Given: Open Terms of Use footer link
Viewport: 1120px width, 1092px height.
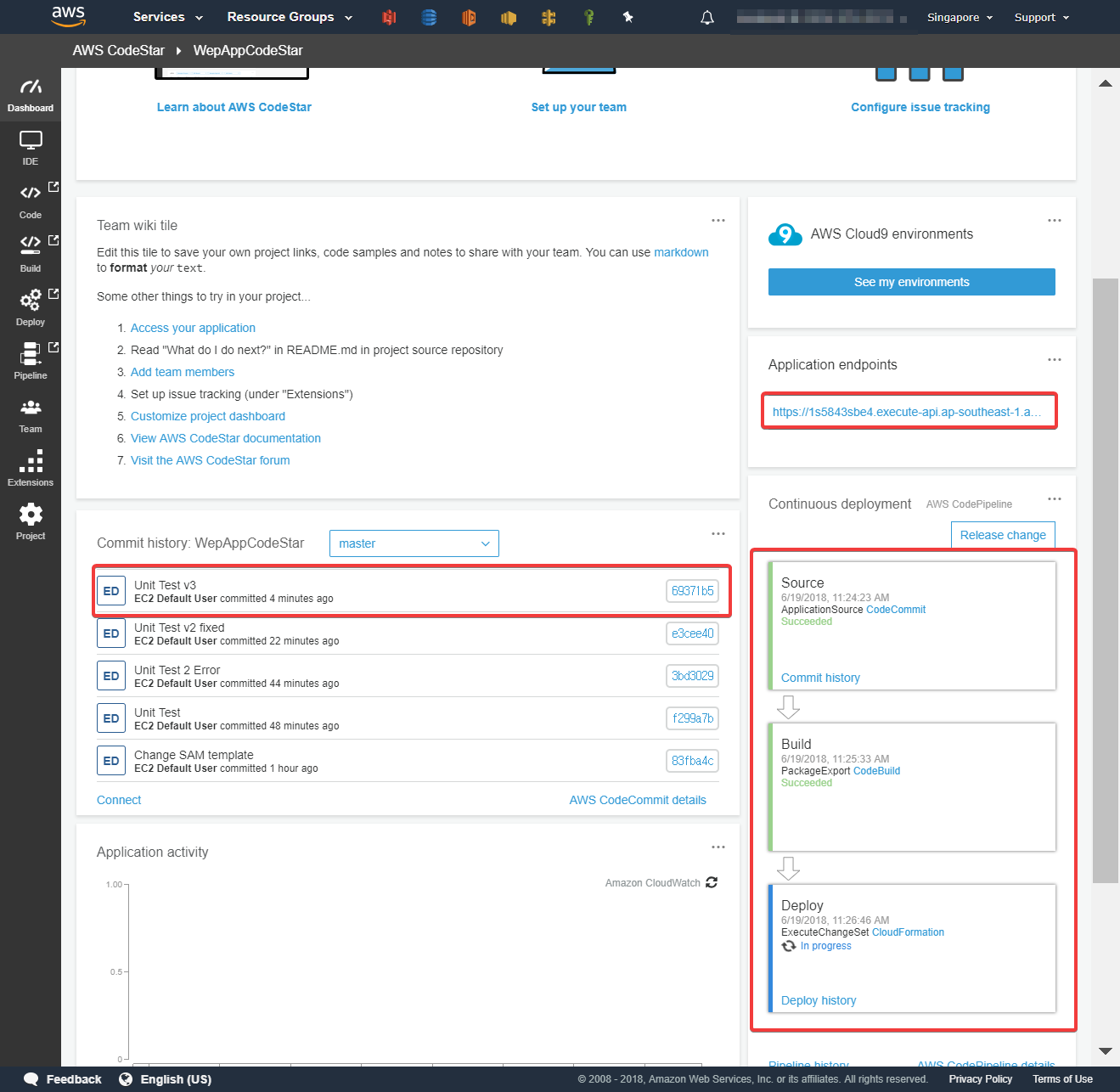Looking at the screenshot, I should coord(1063,1079).
